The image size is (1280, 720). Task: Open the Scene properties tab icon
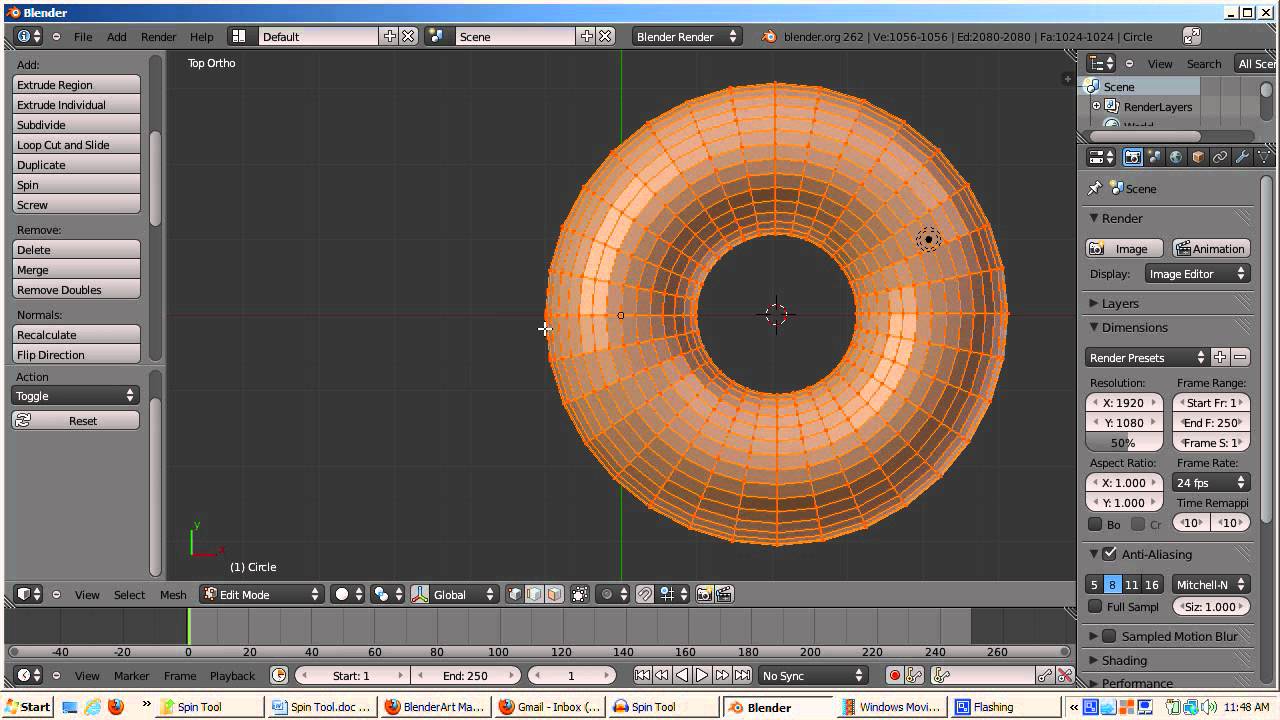click(x=1155, y=157)
